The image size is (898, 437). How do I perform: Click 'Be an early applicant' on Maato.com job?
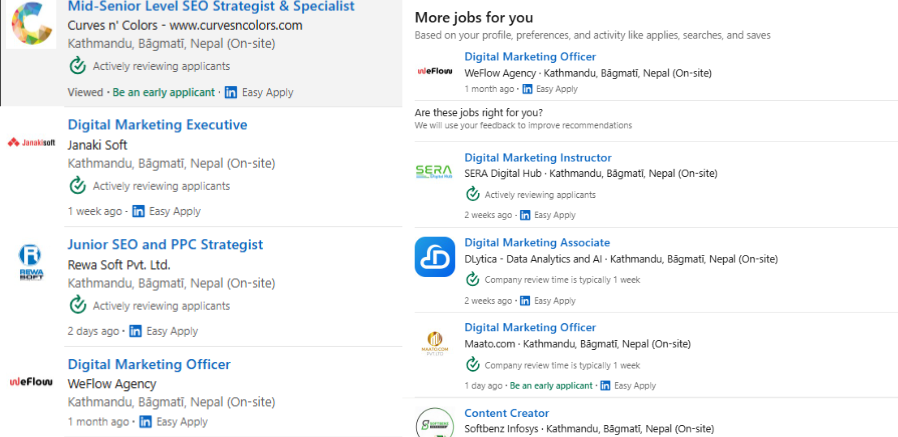[x=552, y=386]
